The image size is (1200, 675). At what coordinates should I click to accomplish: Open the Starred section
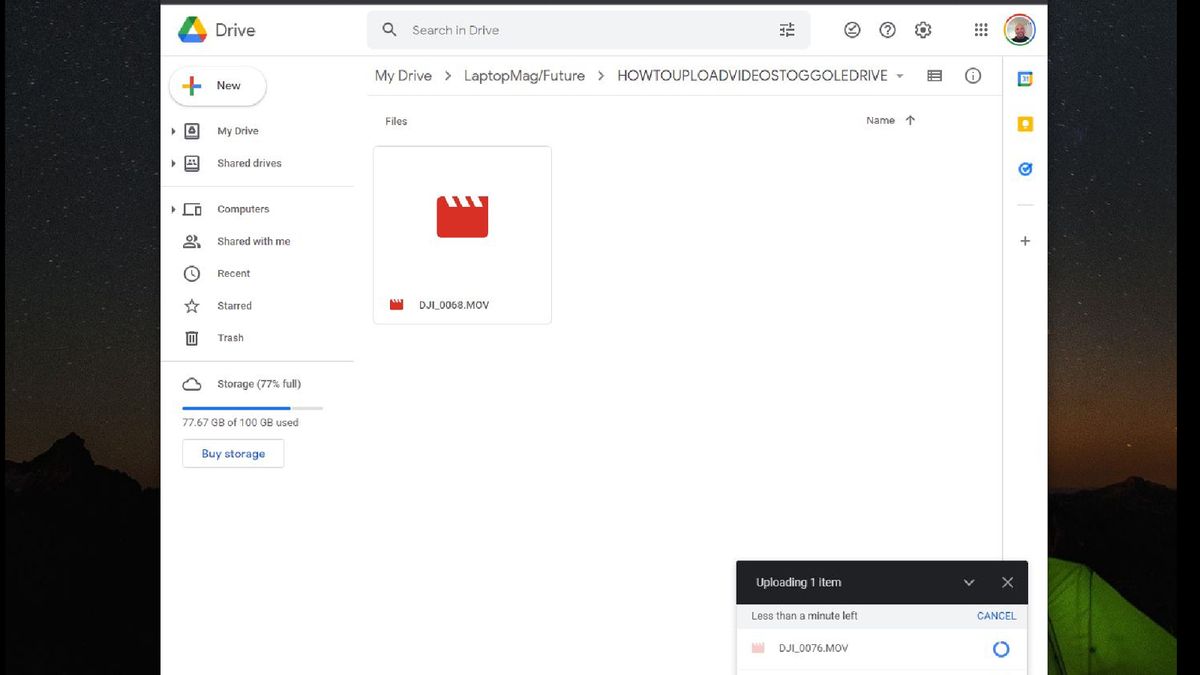[x=234, y=305]
